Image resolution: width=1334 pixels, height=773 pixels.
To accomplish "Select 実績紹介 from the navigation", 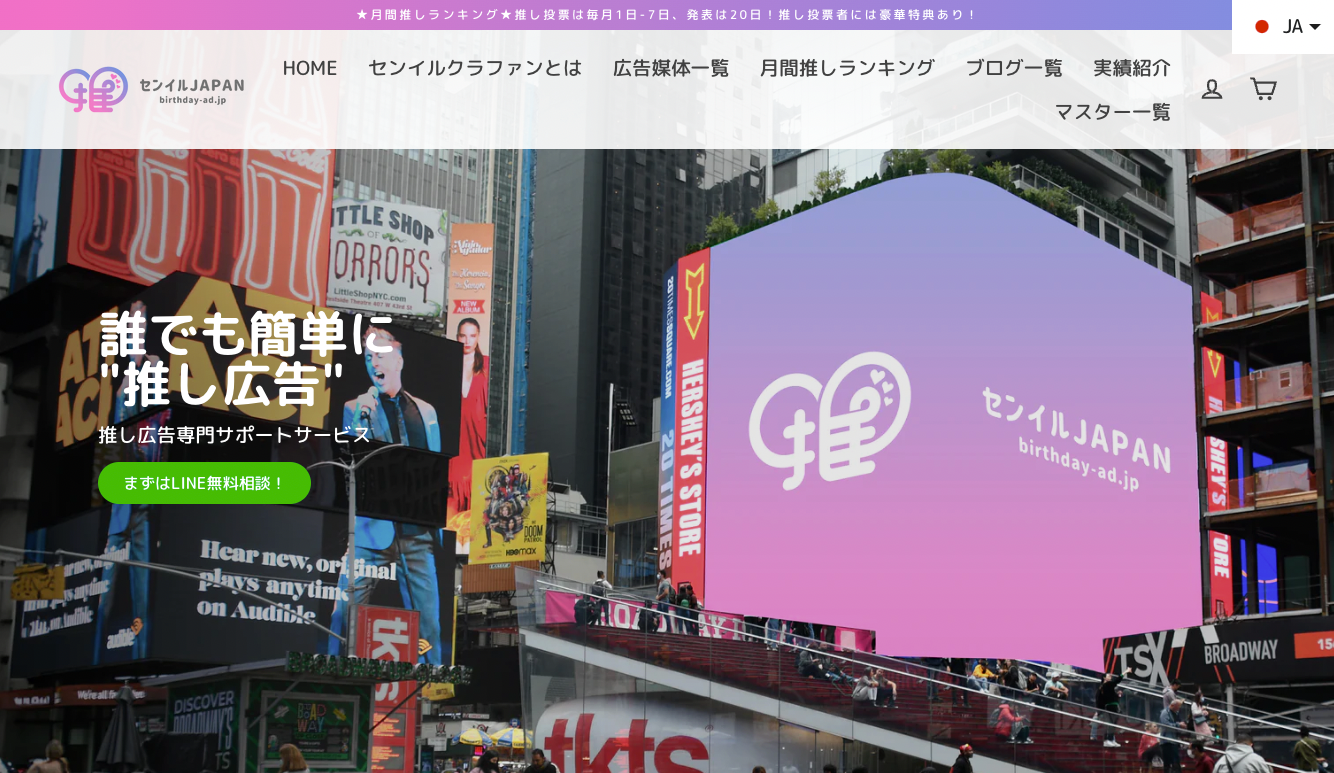I will (1131, 68).
